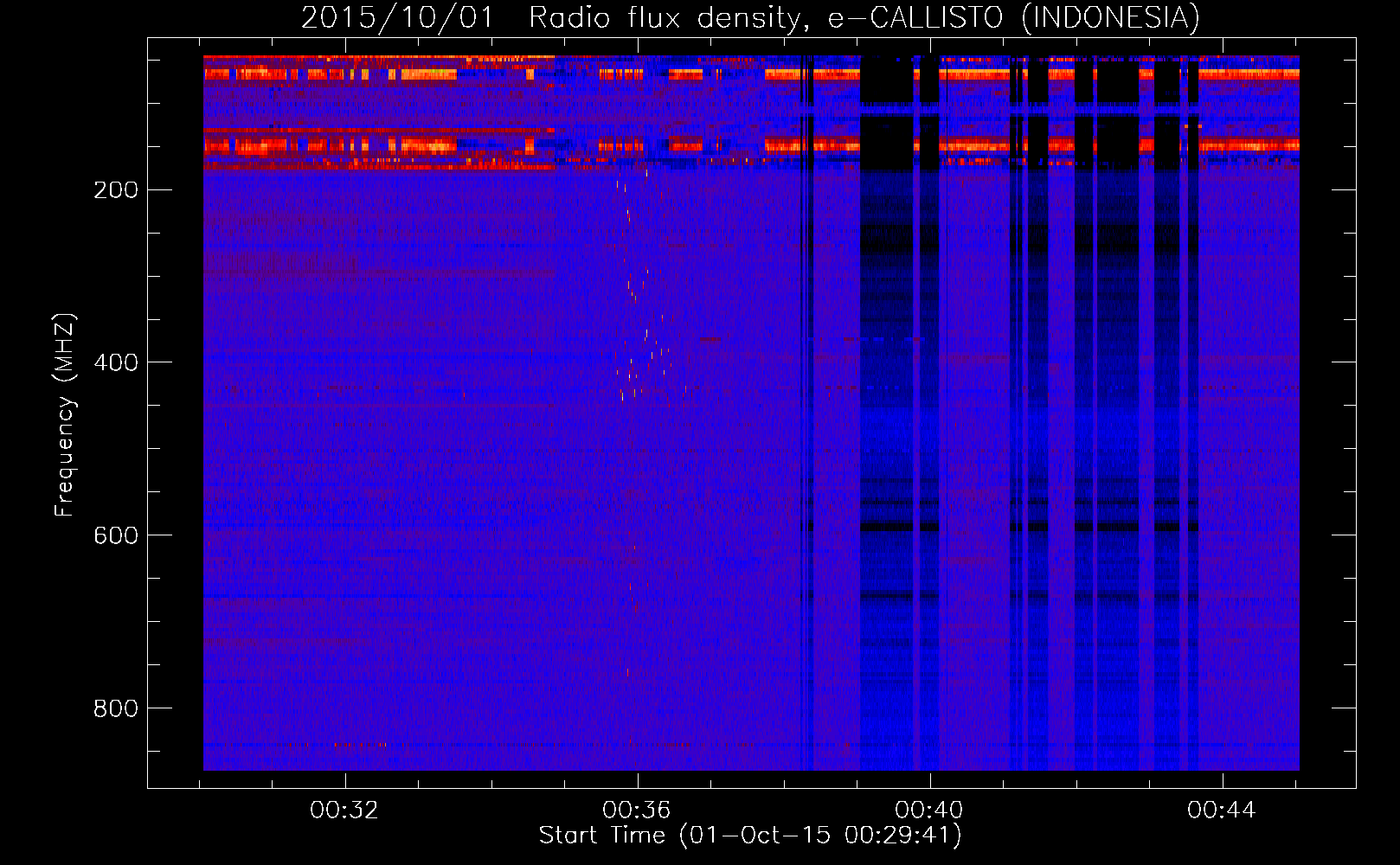Click the '00:44' time tick label
This screenshot has height=865, width=1400.
click(1222, 811)
